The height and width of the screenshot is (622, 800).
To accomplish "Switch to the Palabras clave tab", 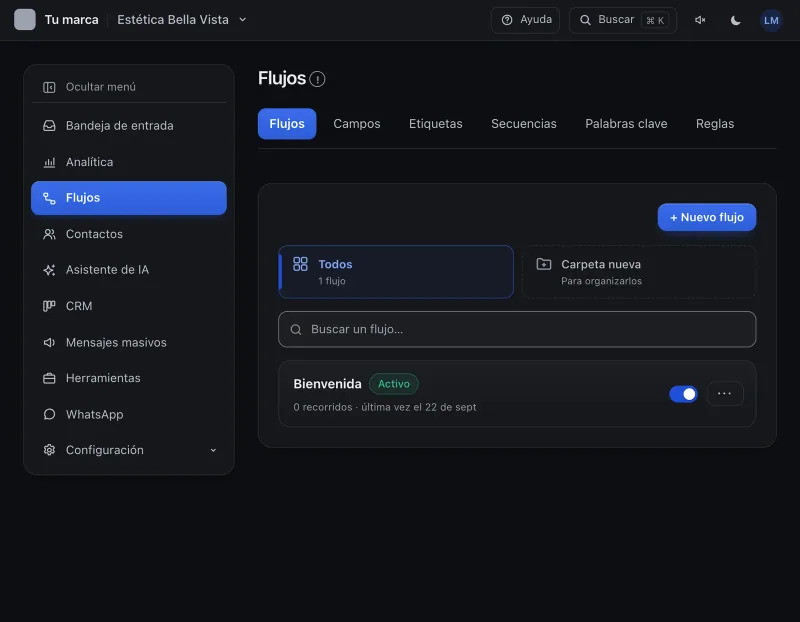I will [x=626, y=124].
